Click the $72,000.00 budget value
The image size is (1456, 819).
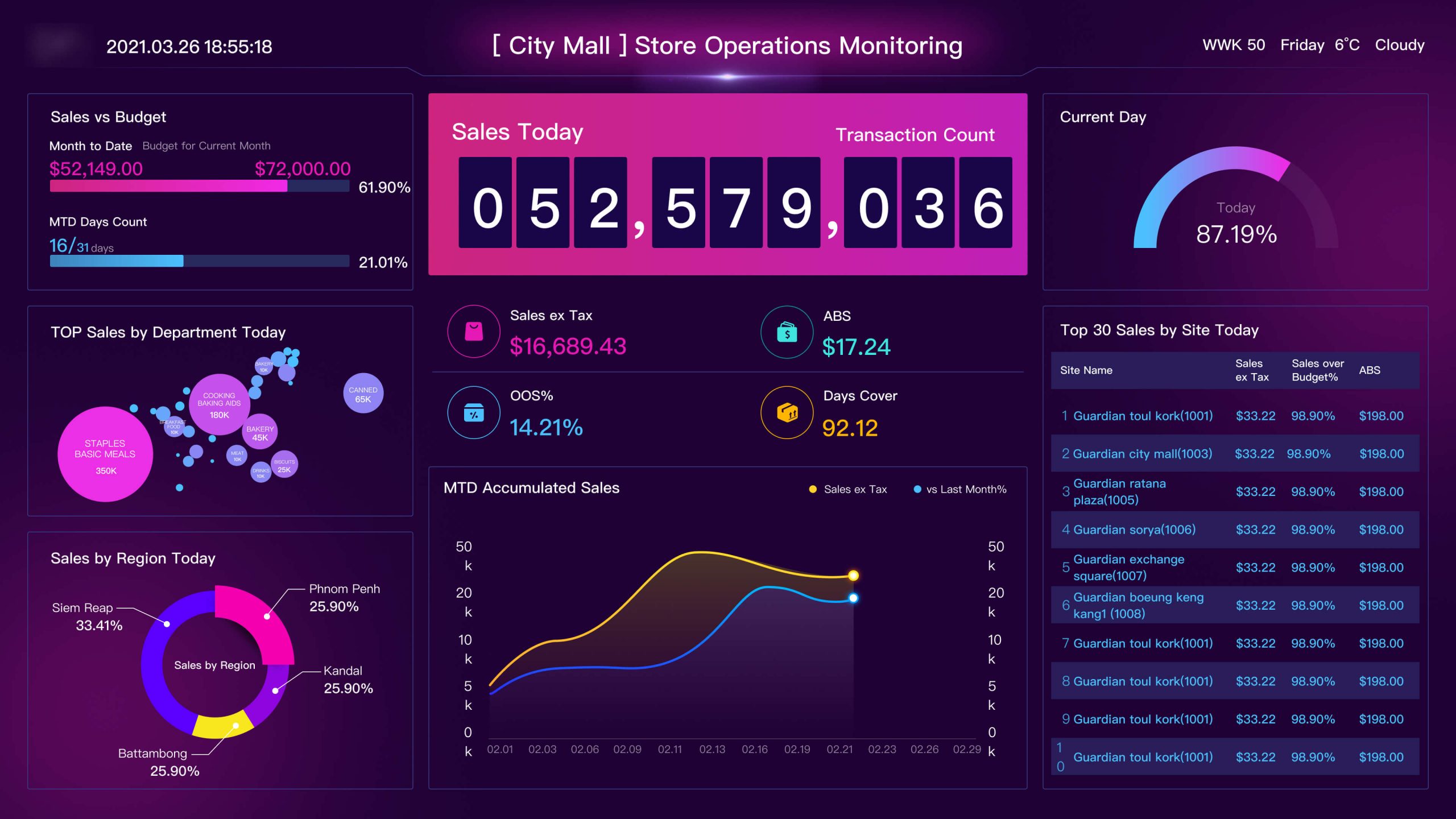tap(303, 169)
